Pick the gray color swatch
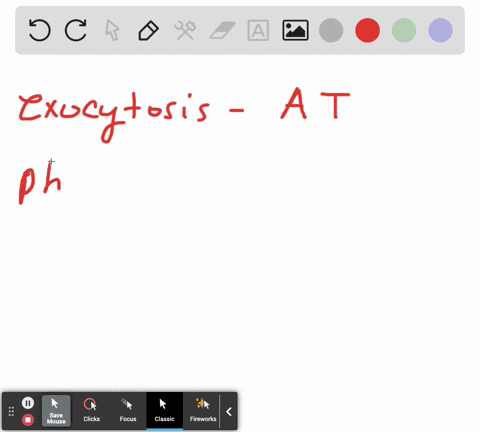The width and height of the screenshot is (480, 432). tap(331, 30)
